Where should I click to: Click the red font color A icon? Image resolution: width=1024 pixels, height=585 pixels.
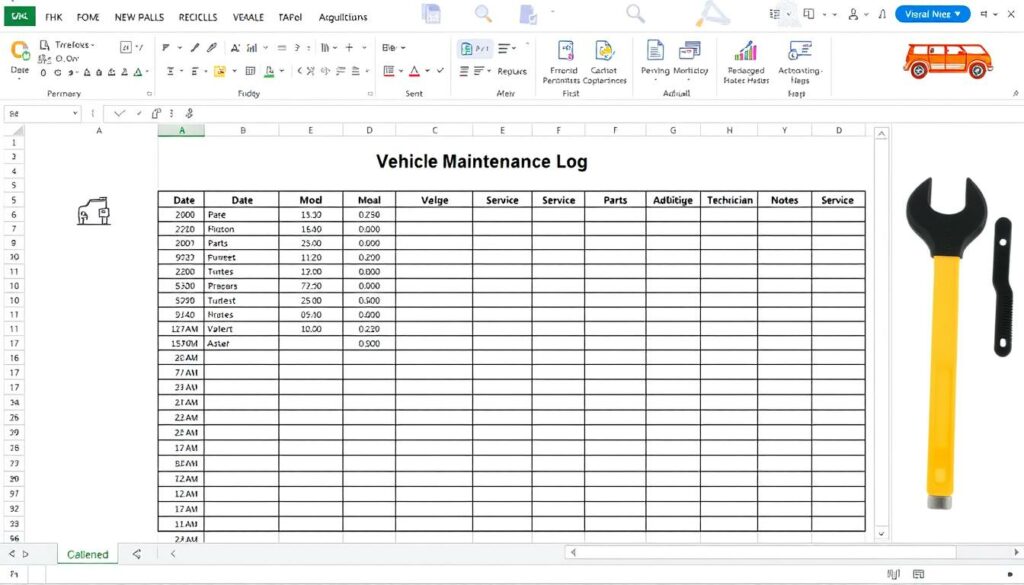coord(414,71)
